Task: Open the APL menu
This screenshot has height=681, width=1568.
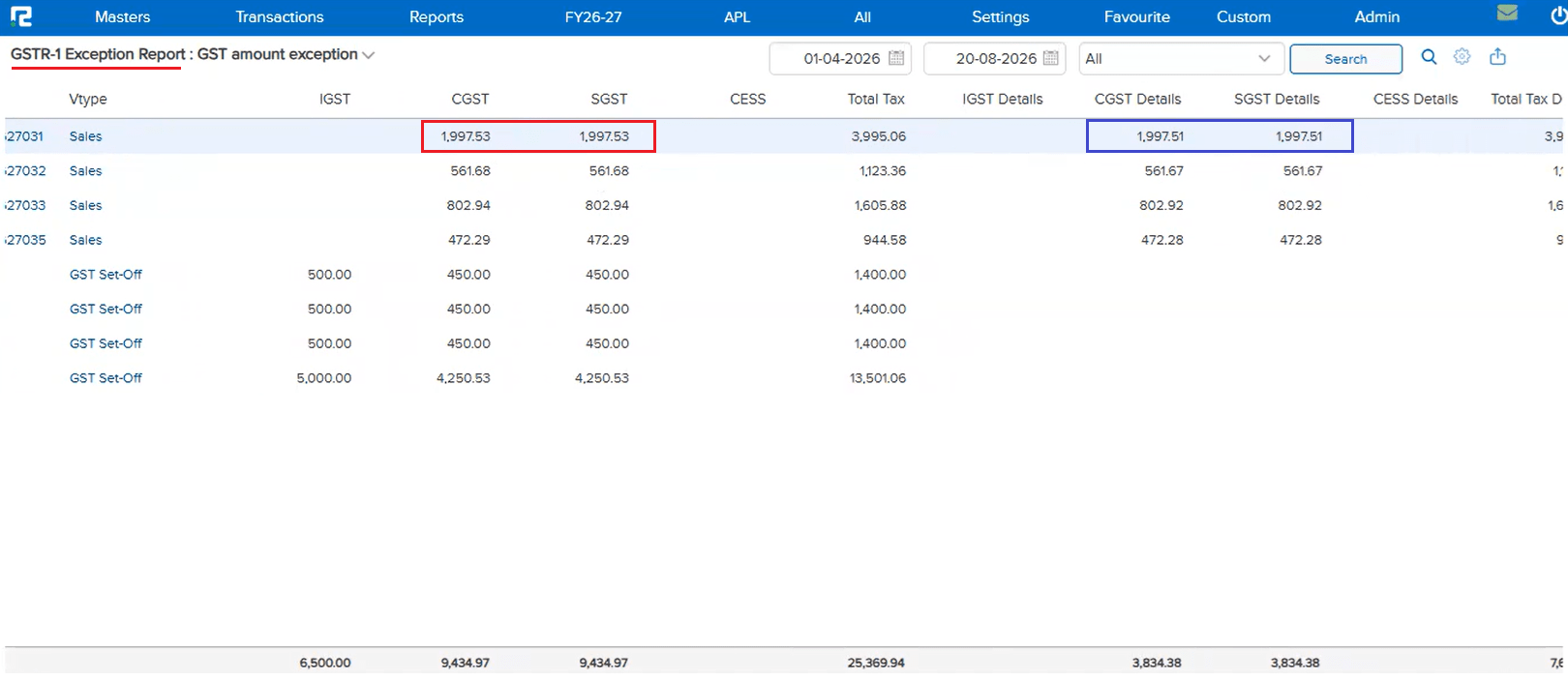Action: click(x=738, y=16)
